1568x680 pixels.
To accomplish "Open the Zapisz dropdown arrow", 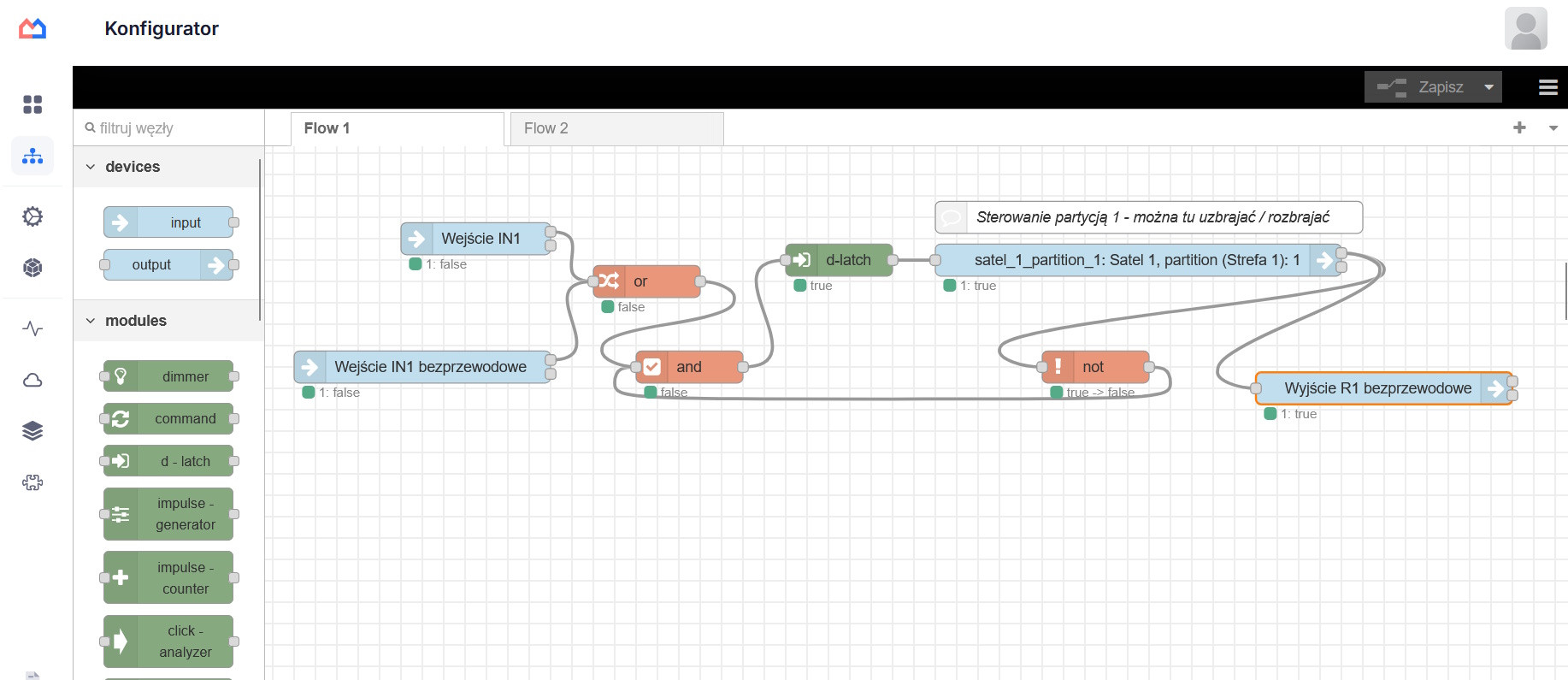I will point(1488,87).
